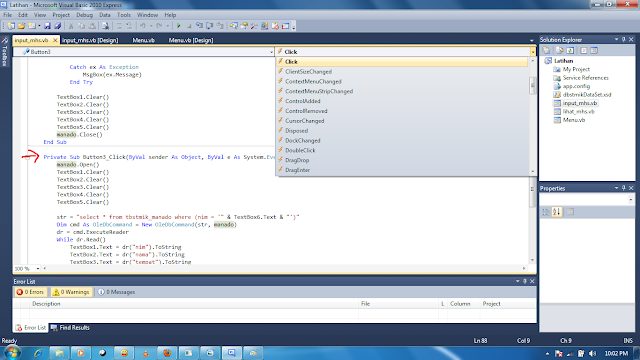Switch to Menu.vb [Design] tab
Screen dimensions: 640x360
191,40
